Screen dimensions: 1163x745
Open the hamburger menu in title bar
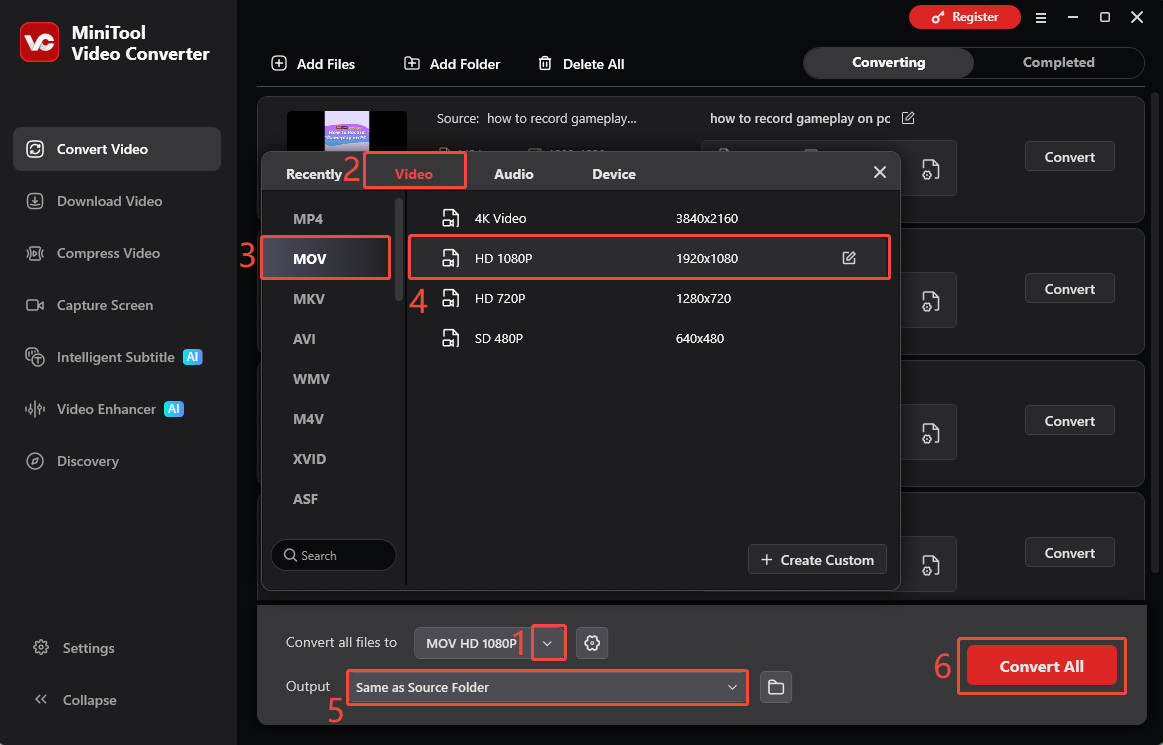[x=1041, y=18]
